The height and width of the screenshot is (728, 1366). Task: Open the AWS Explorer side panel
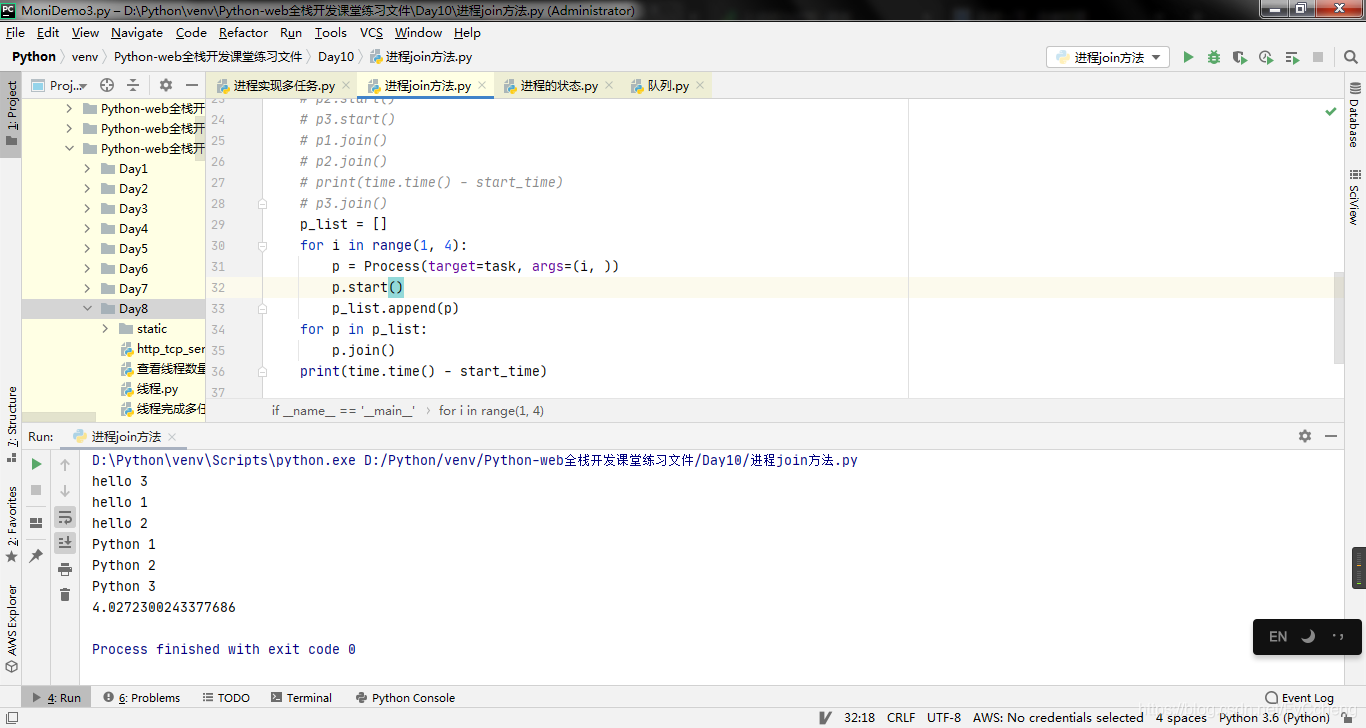[11, 627]
